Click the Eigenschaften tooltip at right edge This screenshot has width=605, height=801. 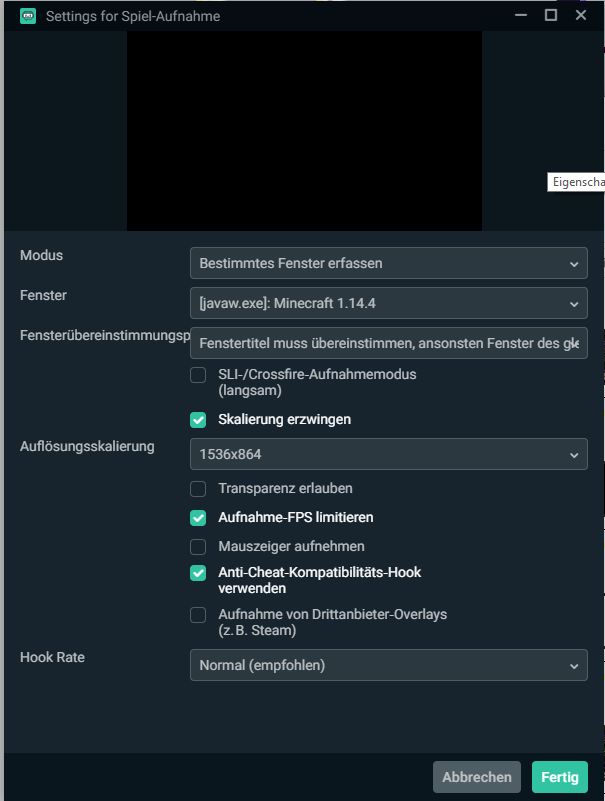(578, 182)
